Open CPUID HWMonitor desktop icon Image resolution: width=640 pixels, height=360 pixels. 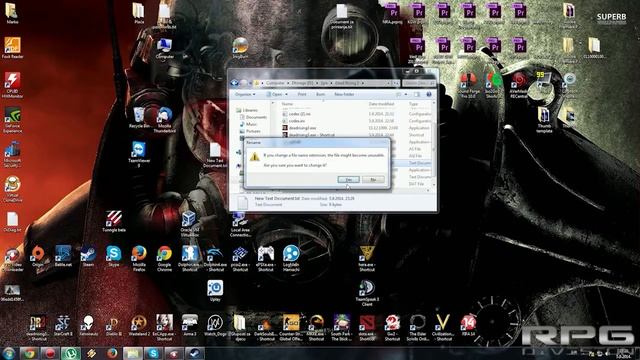pyautogui.click(x=12, y=85)
